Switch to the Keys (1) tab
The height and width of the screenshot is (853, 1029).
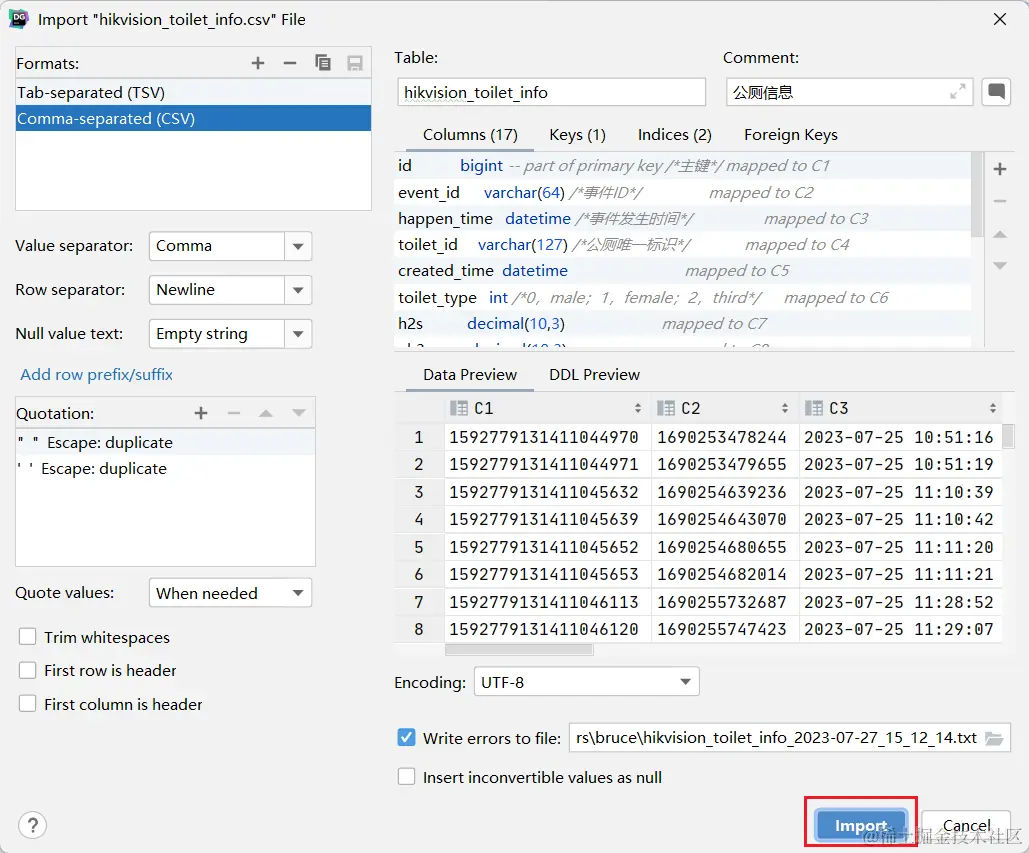coord(577,135)
